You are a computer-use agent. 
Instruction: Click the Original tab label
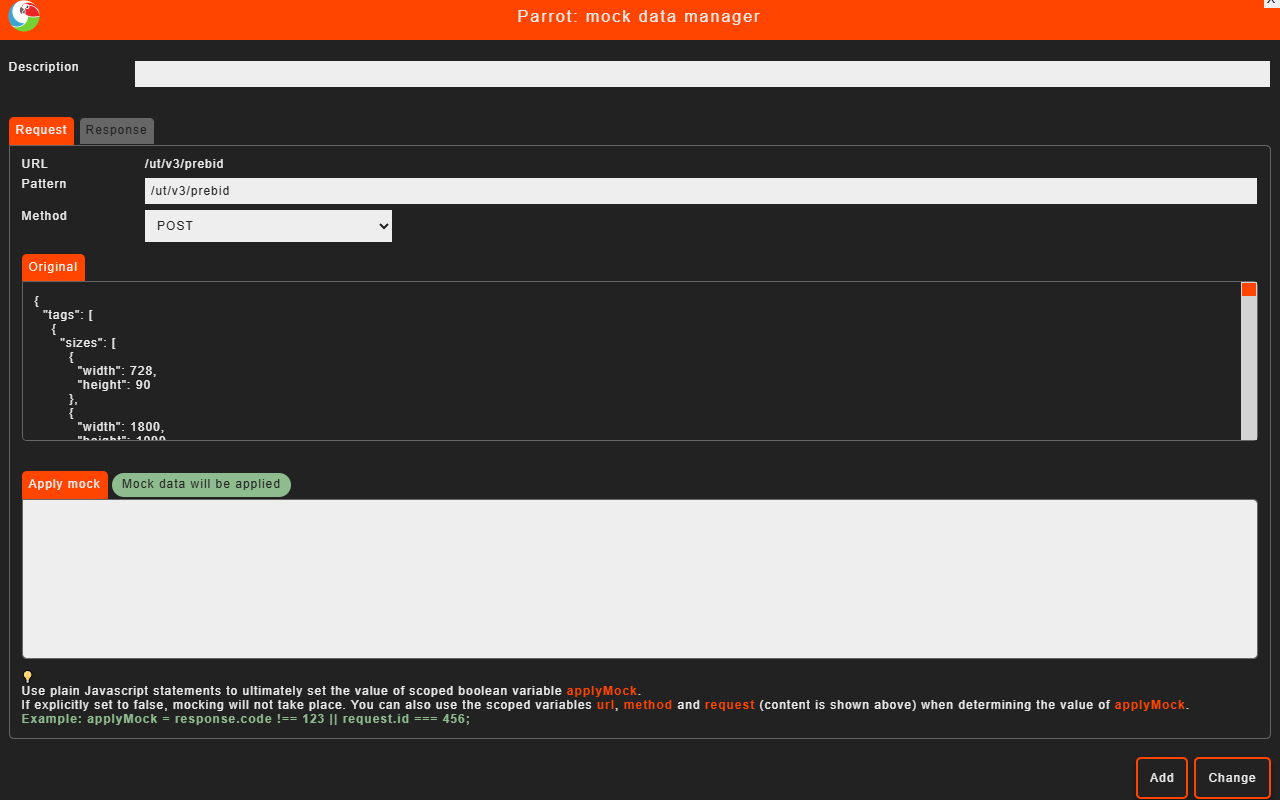click(52, 267)
